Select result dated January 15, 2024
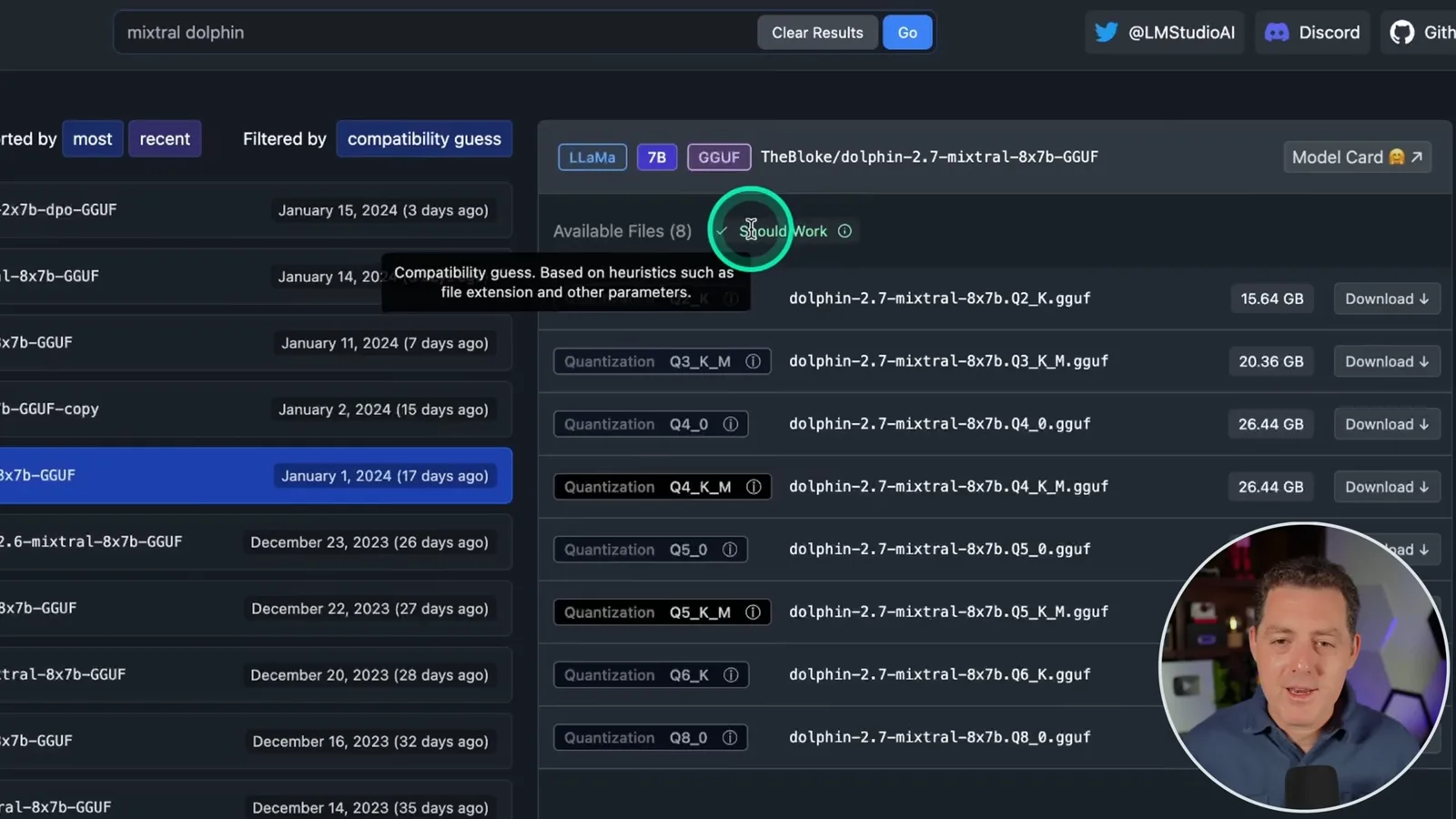The image size is (1456, 819). pos(255,210)
